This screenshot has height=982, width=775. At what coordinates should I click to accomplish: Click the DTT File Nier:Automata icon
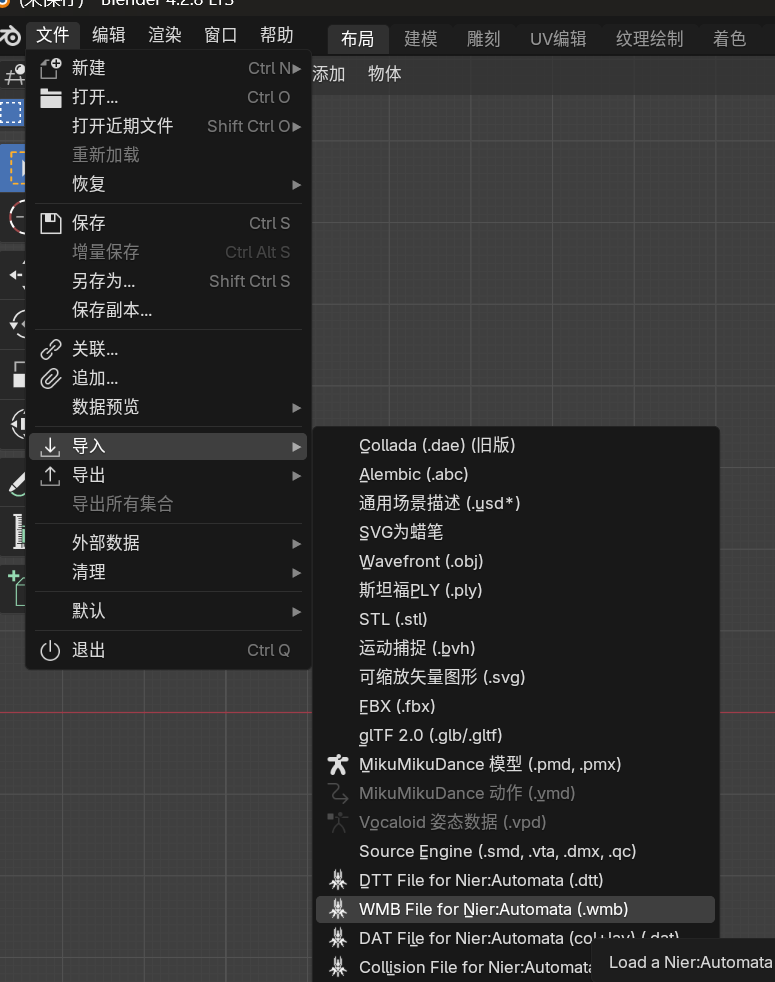pos(338,881)
